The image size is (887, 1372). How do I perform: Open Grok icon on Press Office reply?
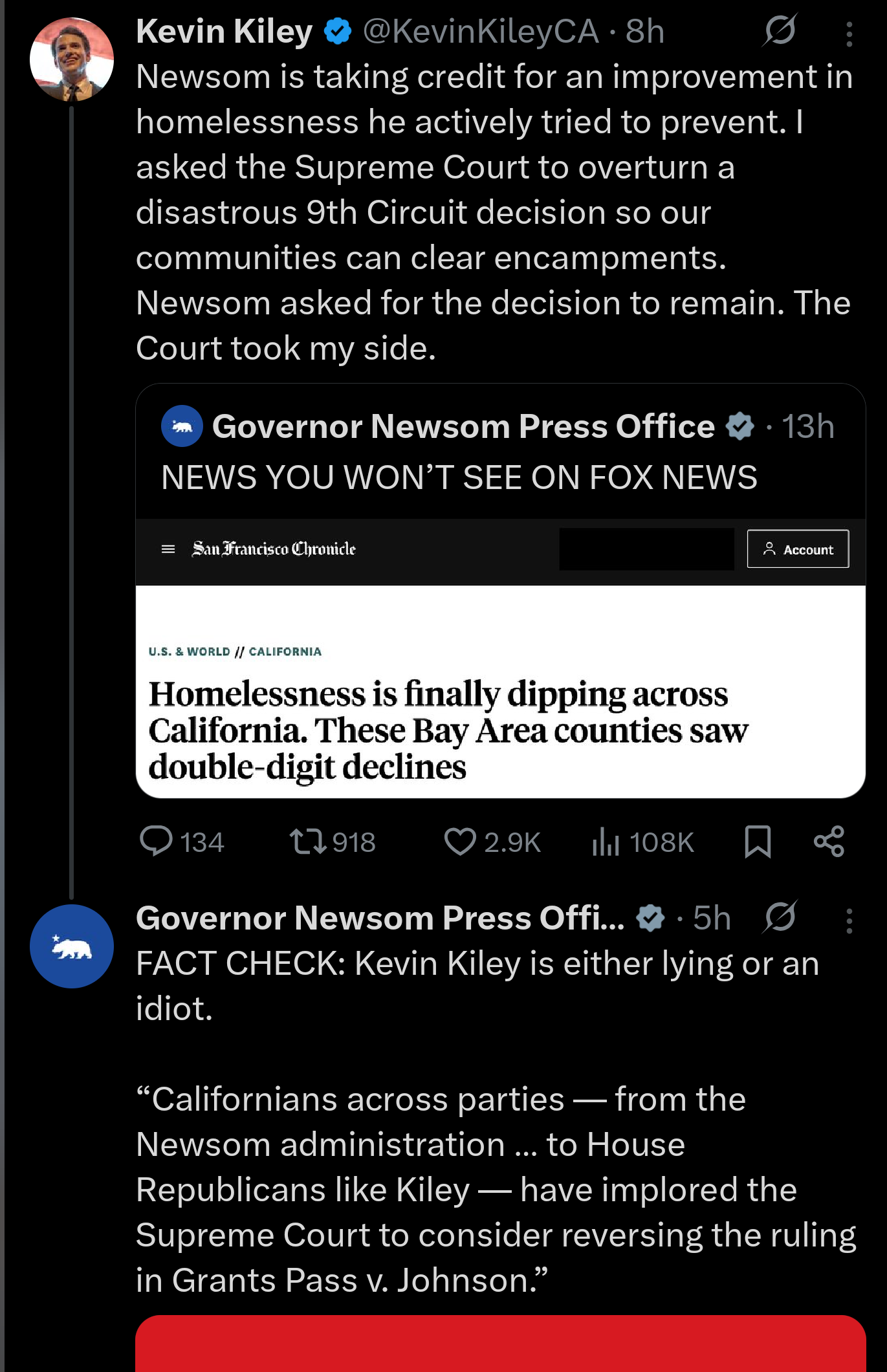click(x=780, y=917)
